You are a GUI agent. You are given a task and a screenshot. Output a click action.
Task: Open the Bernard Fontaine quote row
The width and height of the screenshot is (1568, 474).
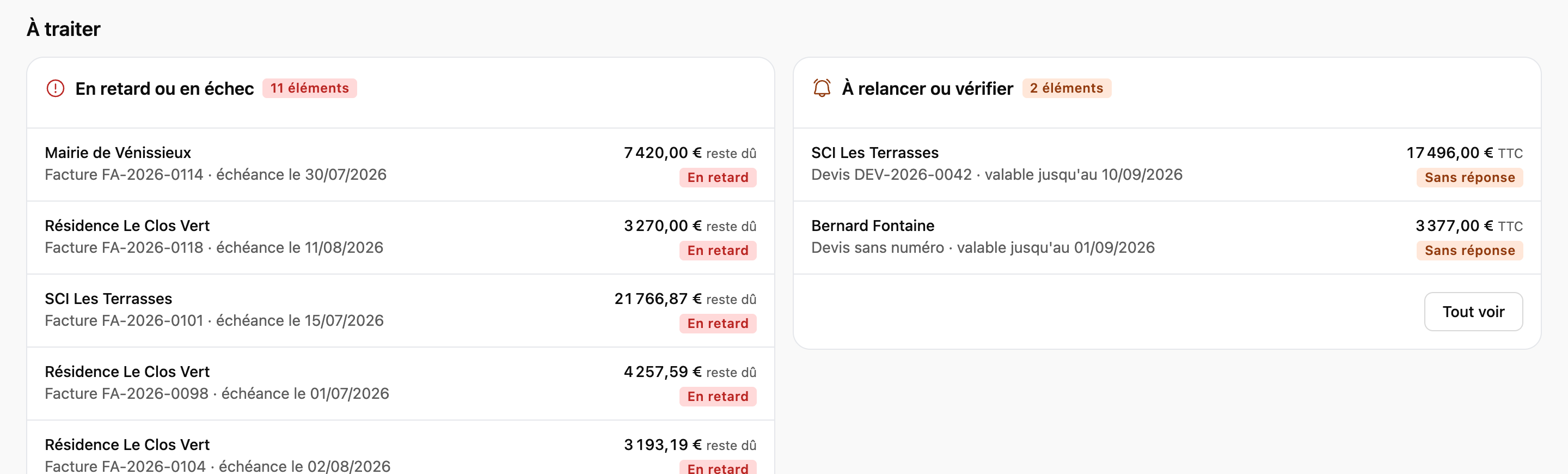pyautogui.click(x=1167, y=238)
